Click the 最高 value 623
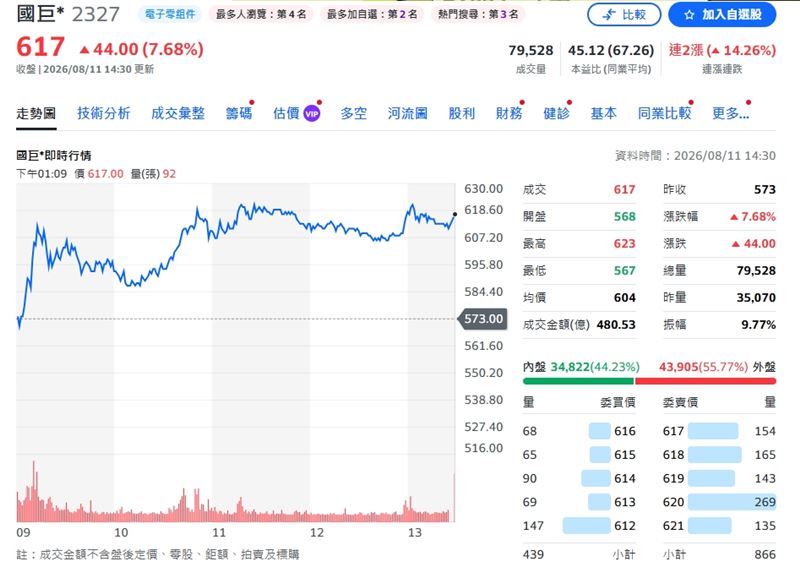Viewport: 800px width, 572px height. pos(624,244)
